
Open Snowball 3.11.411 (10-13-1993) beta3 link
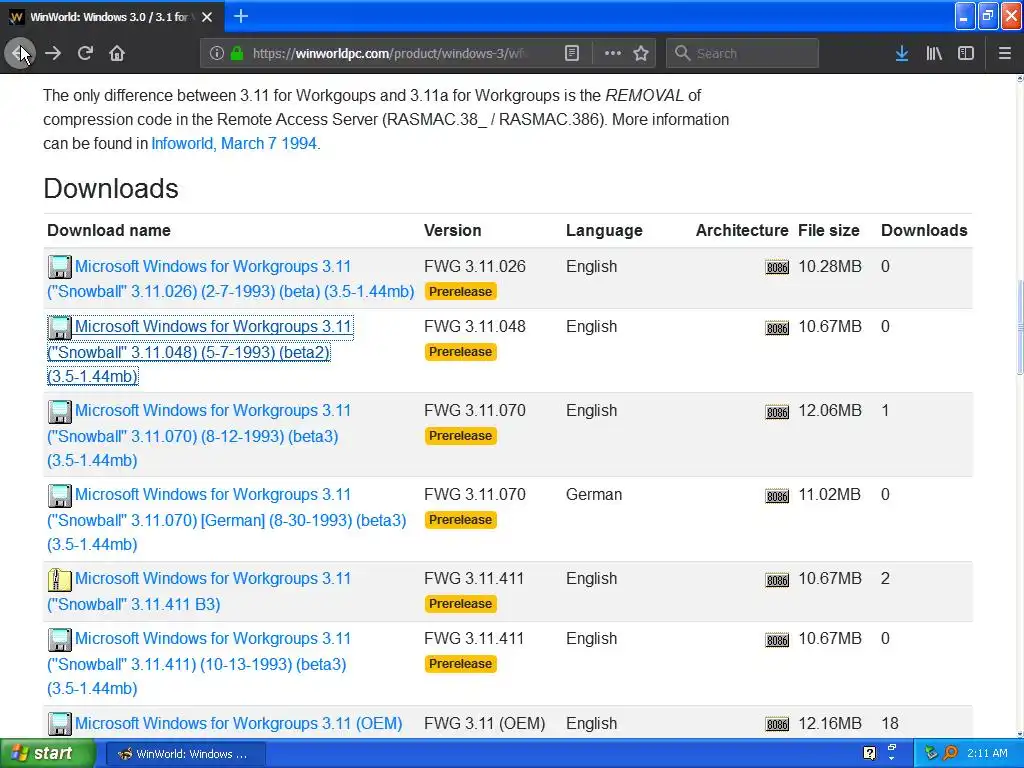199,663
